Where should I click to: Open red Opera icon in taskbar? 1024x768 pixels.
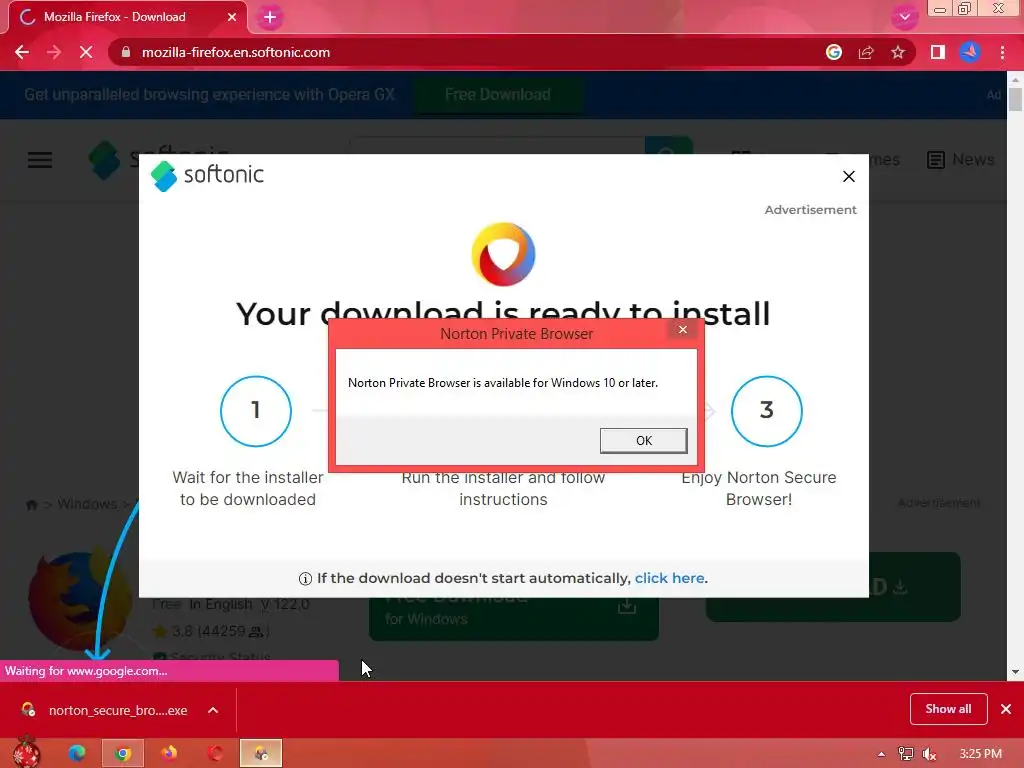(215, 753)
